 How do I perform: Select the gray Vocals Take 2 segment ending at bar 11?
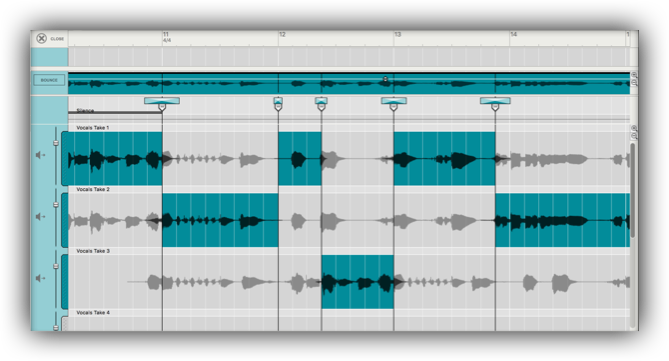coord(115,220)
